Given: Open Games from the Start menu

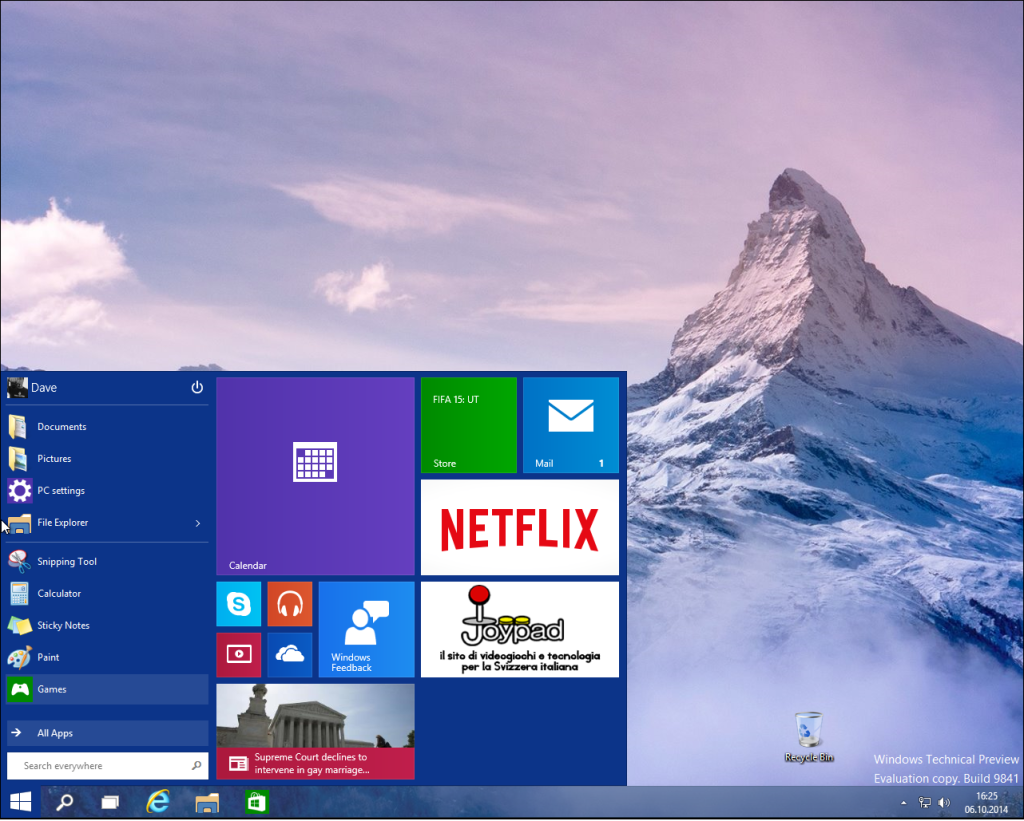Looking at the screenshot, I should (107, 690).
